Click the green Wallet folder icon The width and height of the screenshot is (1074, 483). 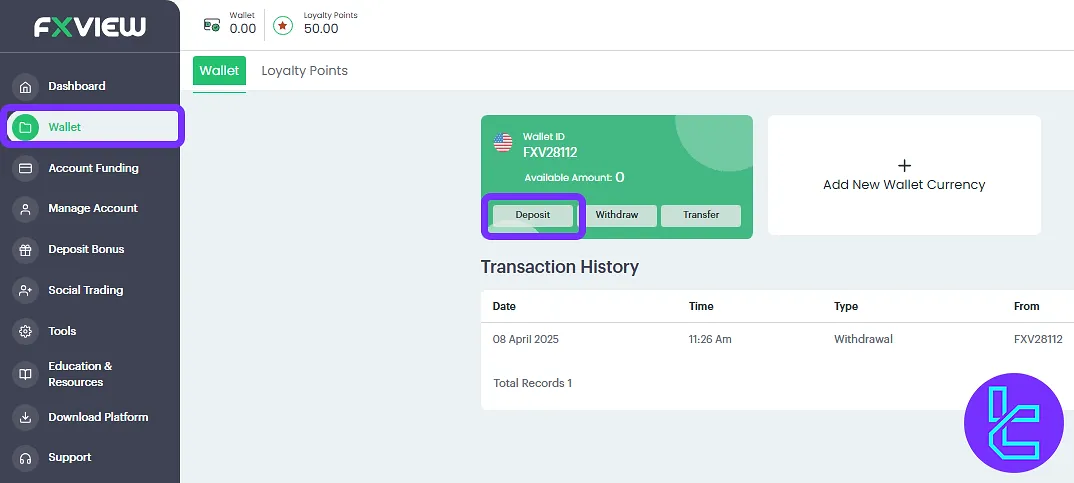pyautogui.click(x=25, y=127)
